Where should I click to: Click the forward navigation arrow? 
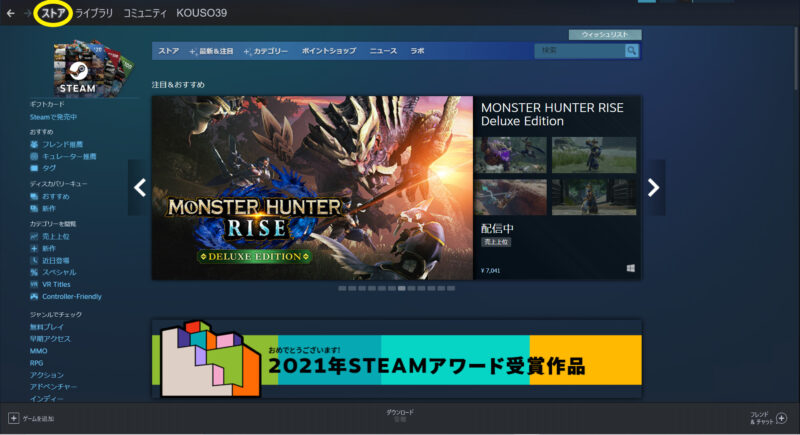pos(27,13)
